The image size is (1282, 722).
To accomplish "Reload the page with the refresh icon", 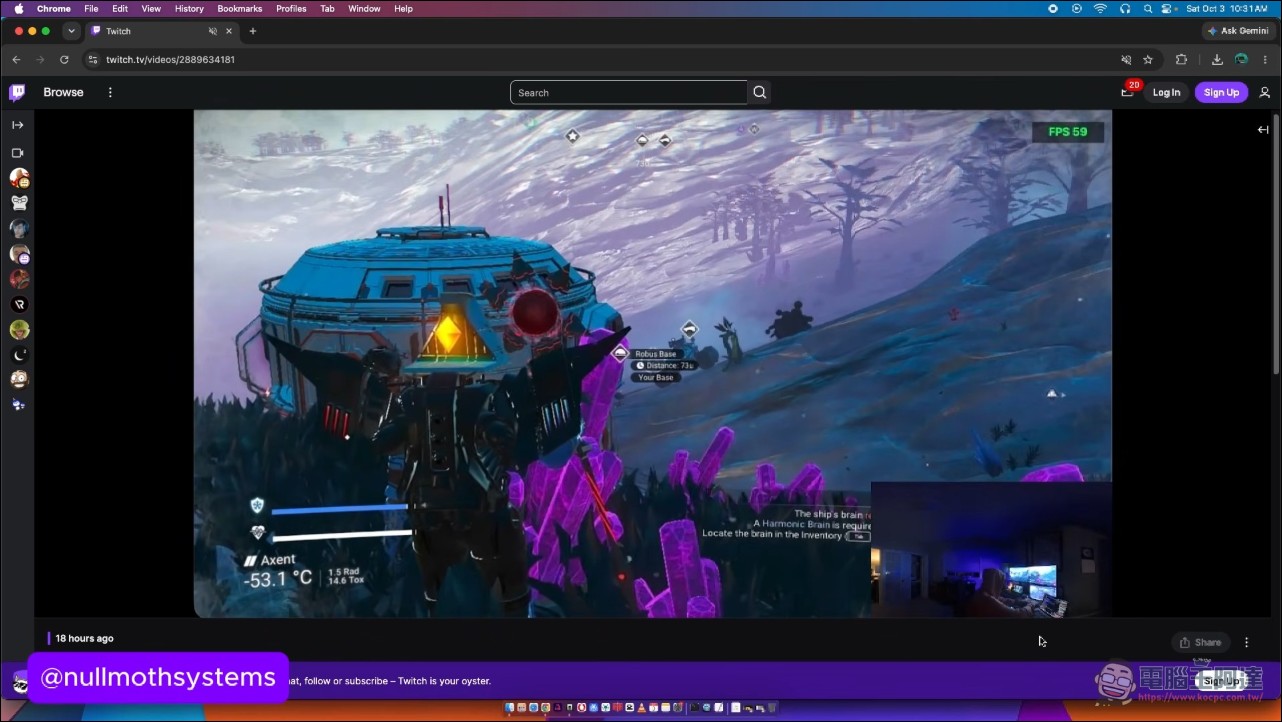I will [x=65, y=60].
